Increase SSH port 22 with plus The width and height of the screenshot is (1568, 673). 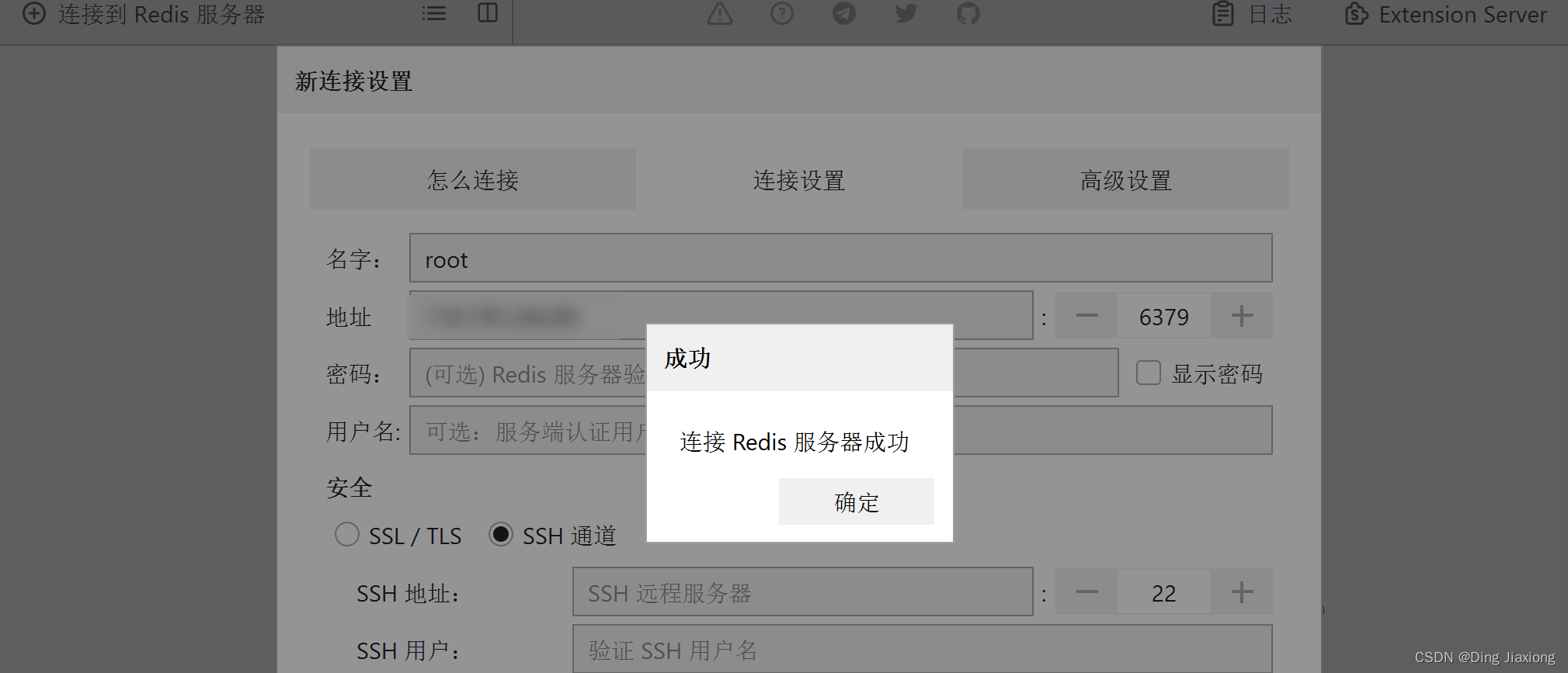point(1242,592)
